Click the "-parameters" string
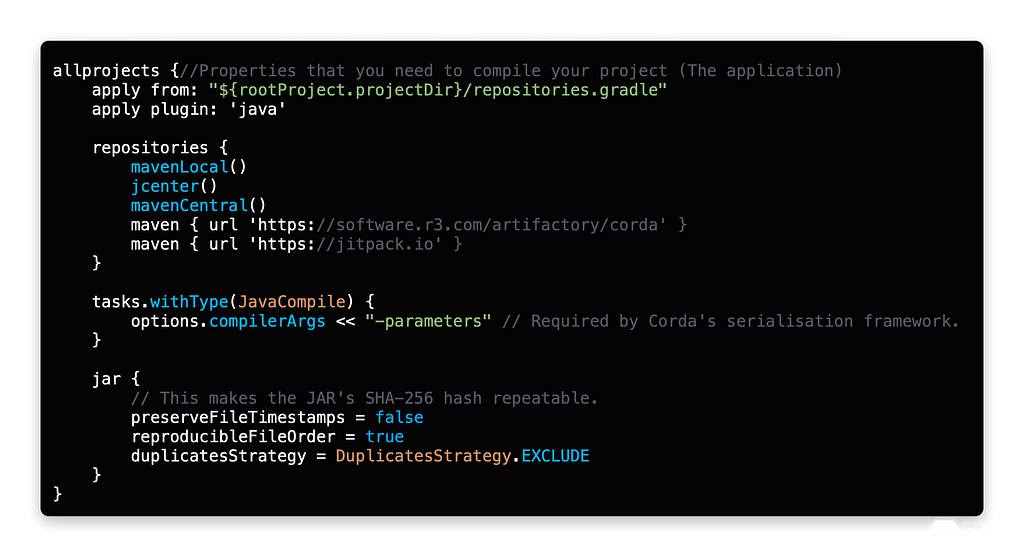 click(x=428, y=321)
